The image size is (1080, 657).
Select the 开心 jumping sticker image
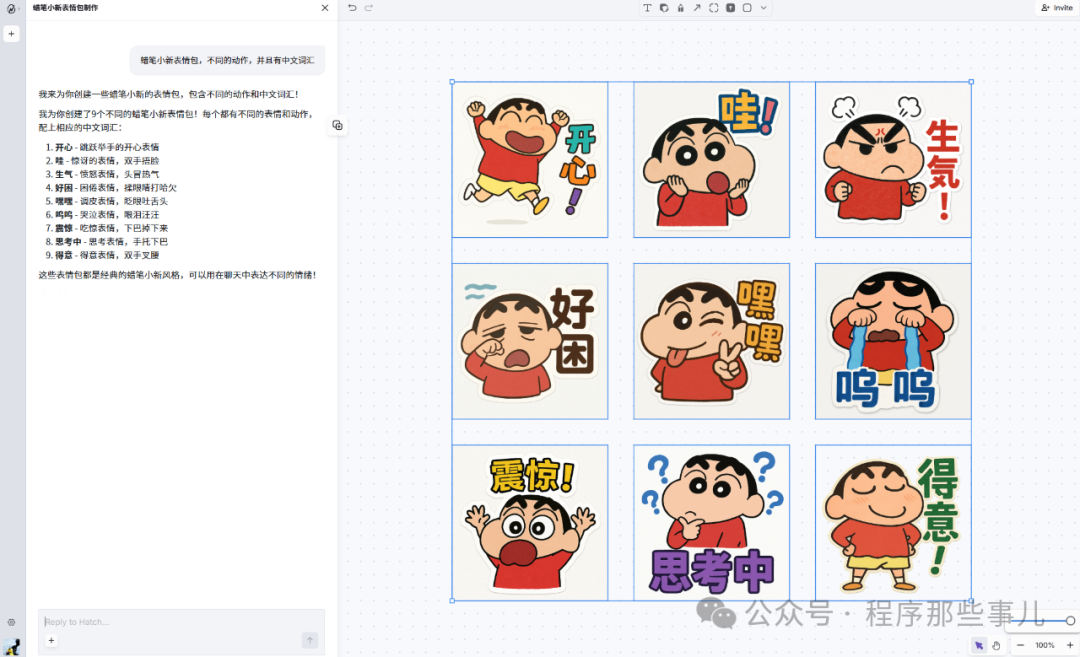[530, 160]
